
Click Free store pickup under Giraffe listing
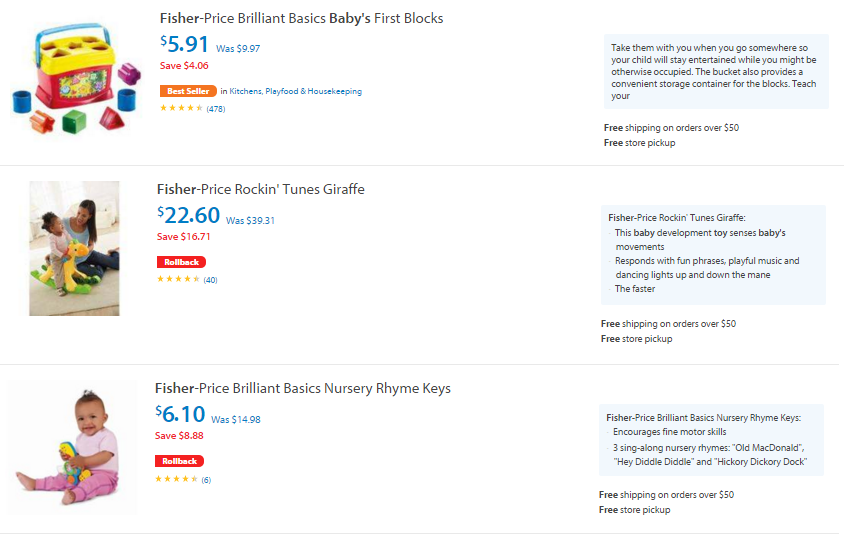click(636, 338)
